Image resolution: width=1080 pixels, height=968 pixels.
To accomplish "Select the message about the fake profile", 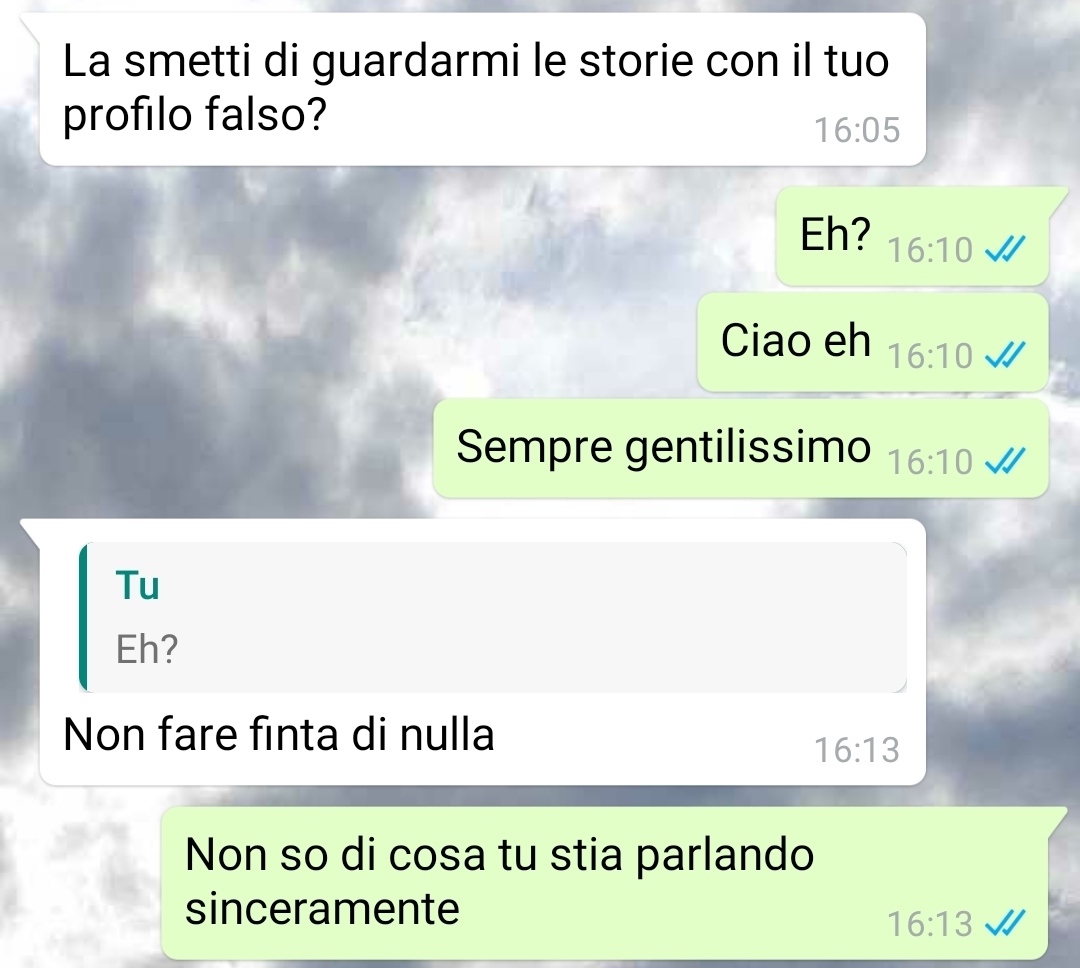I will coord(482,89).
